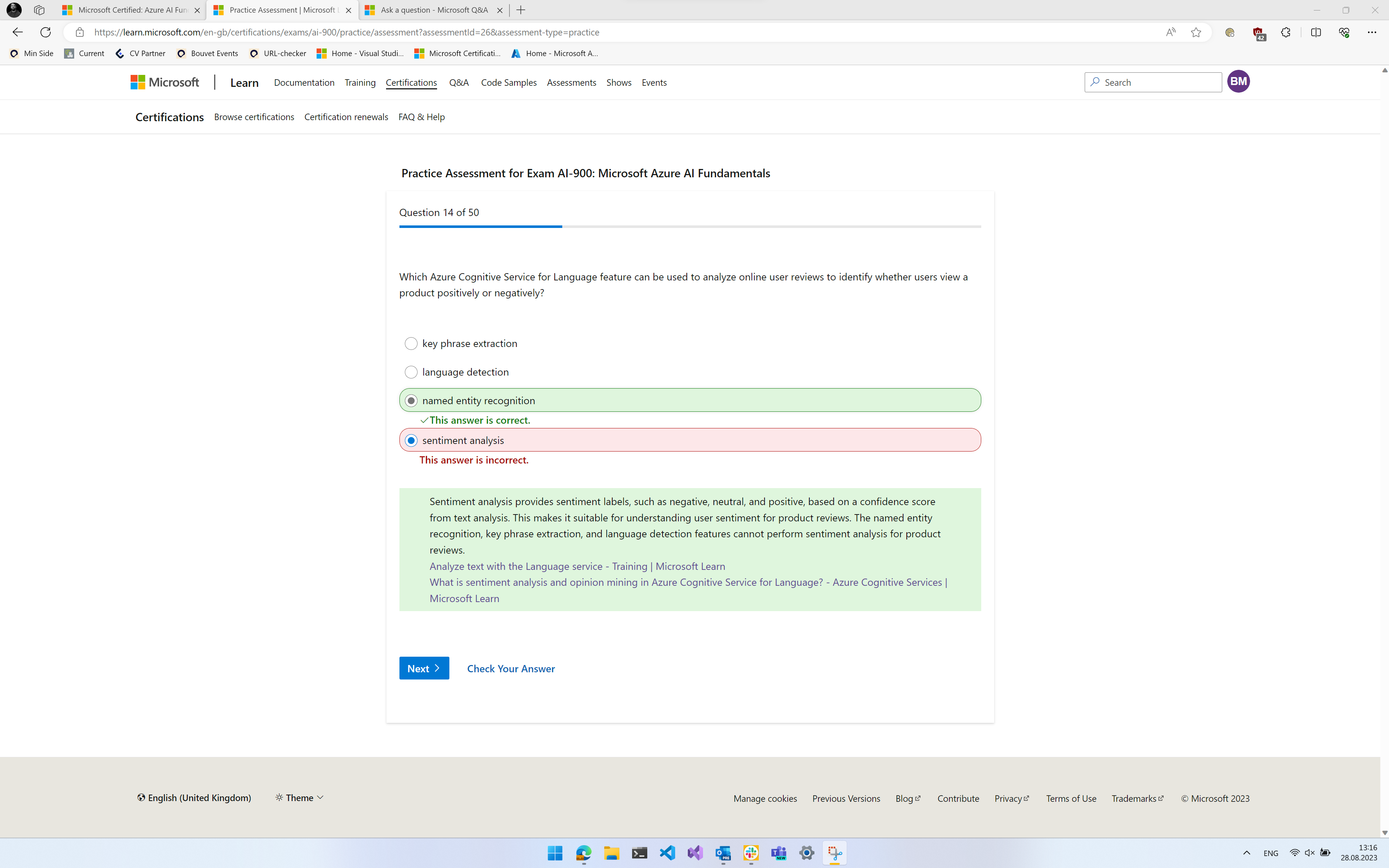This screenshot has height=868, width=1389.
Task: Open the Read aloud feature
Action: tap(1170, 32)
